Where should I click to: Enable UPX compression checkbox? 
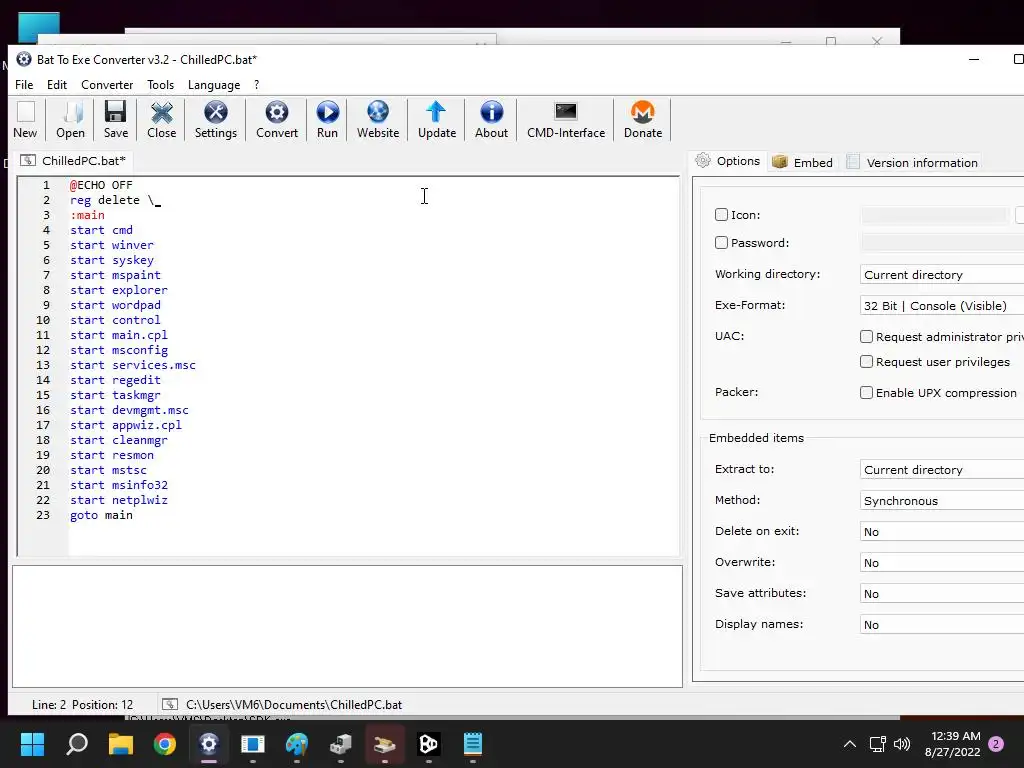tap(866, 392)
